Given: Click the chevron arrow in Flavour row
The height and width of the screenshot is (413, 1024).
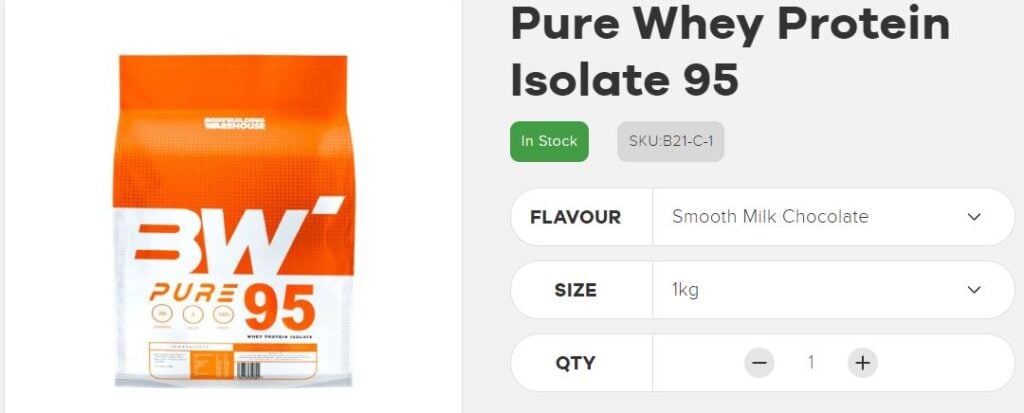Looking at the screenshot, I should point(974,217).
